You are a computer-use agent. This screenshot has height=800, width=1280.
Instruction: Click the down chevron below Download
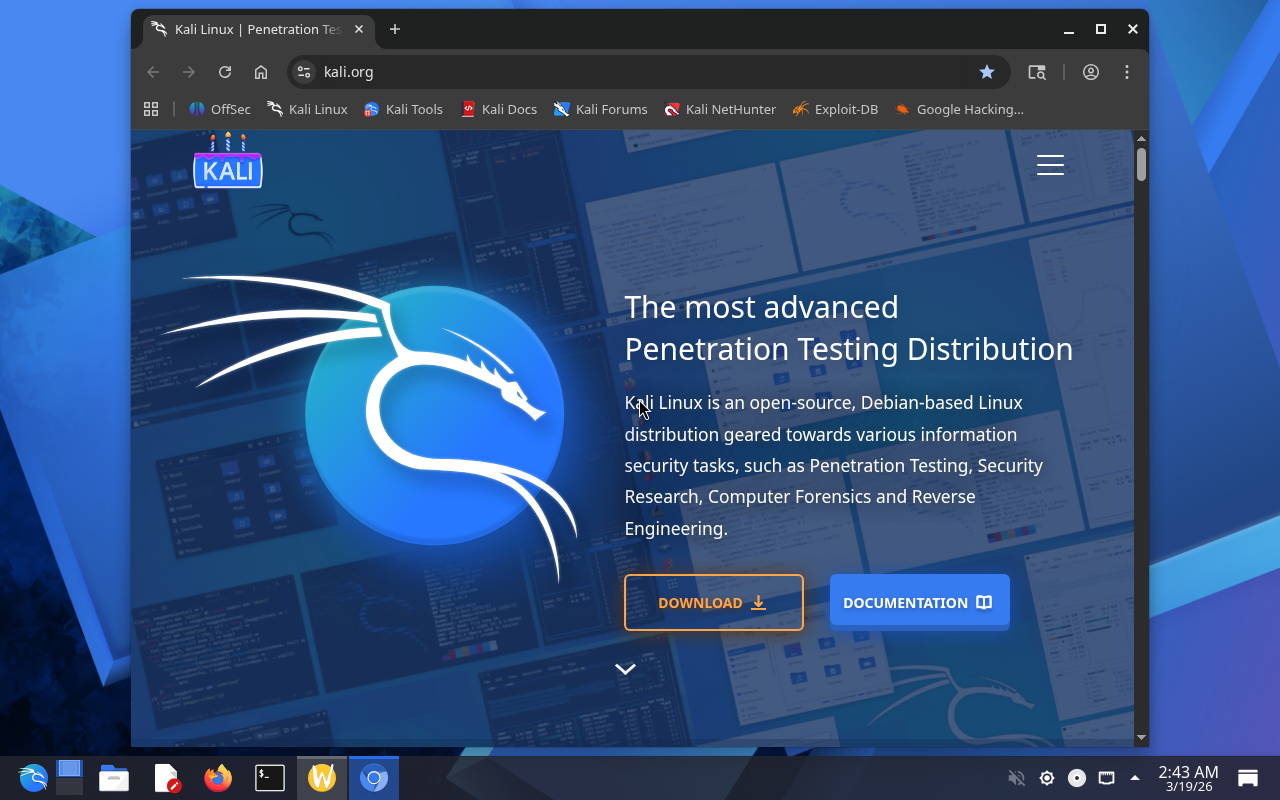tap(625, 669)
